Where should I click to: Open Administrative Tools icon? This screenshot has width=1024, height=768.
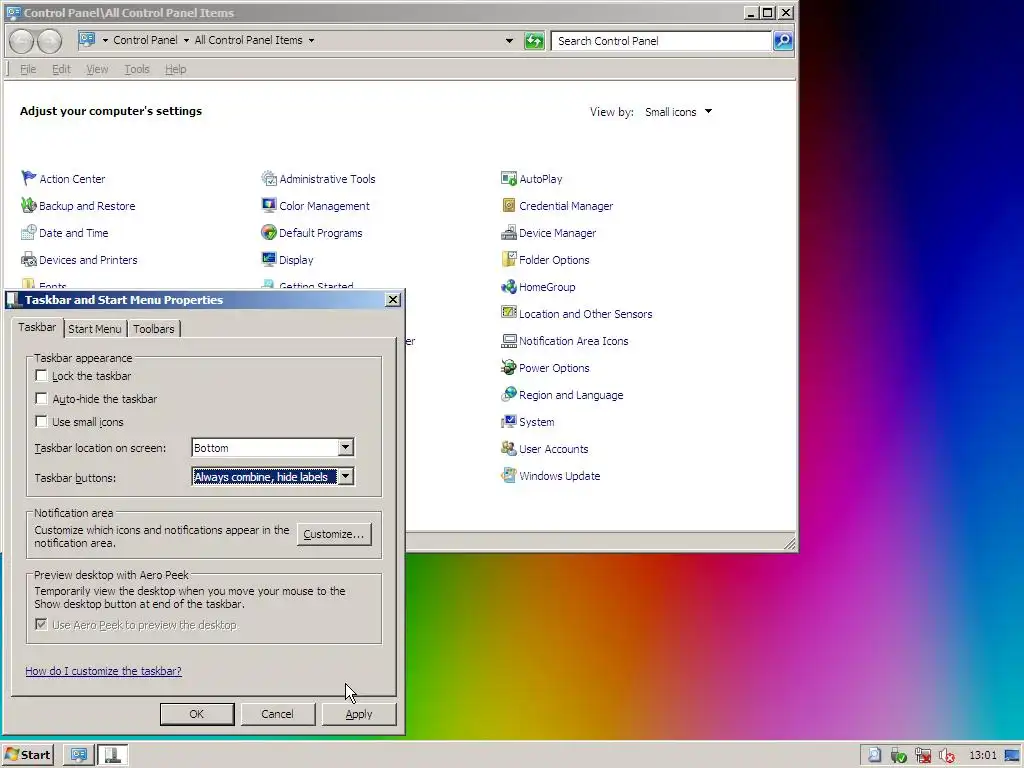268,178
